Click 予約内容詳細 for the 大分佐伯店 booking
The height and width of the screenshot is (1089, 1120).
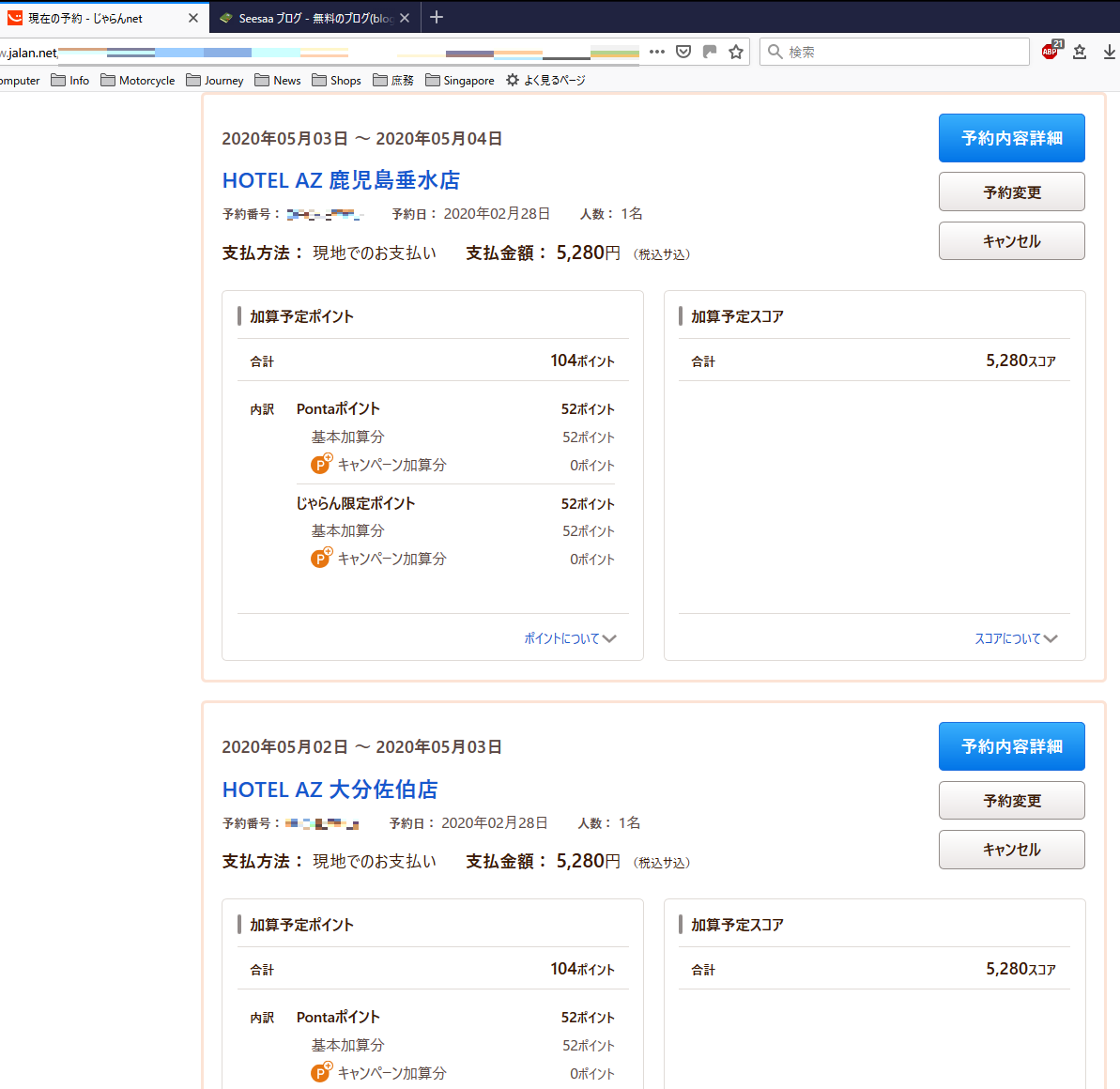(x=1011, y=746)
